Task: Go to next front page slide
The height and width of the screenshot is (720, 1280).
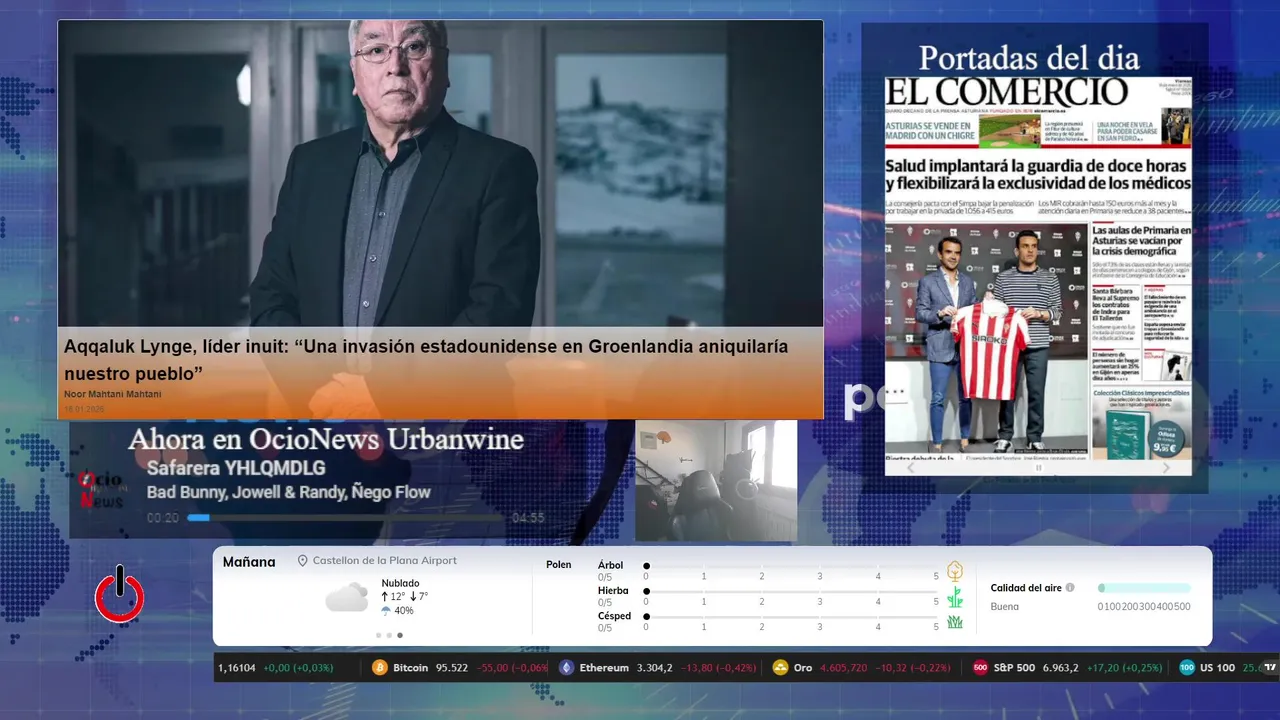Action: (x=1166, y=468)
